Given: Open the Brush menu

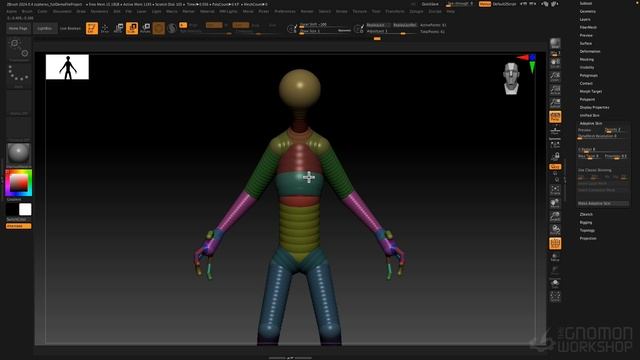Looking at the screenshot, I should tap(27, 11).
